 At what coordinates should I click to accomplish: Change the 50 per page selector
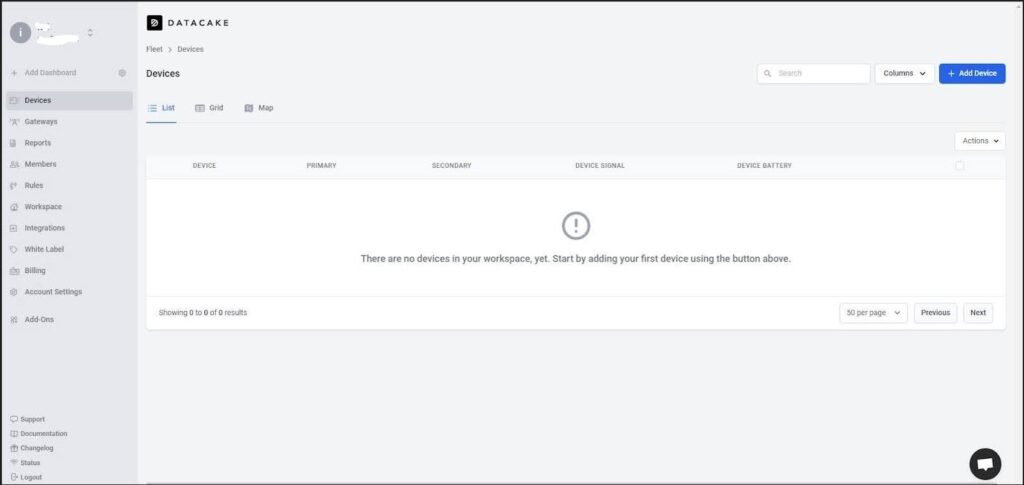[x=873, y=313]
